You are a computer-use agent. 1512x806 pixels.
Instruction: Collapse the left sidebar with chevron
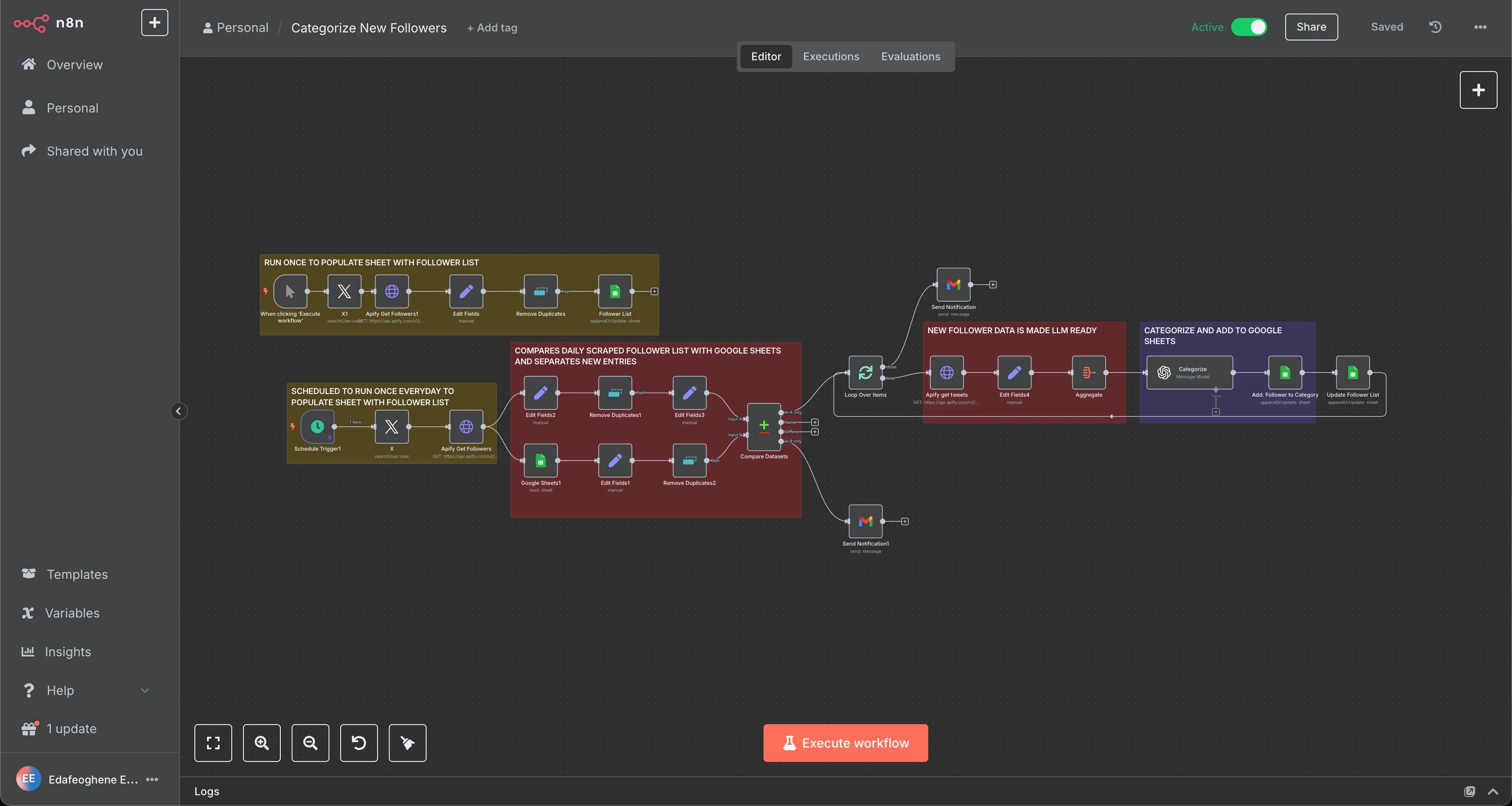click(x=179, y=411)
